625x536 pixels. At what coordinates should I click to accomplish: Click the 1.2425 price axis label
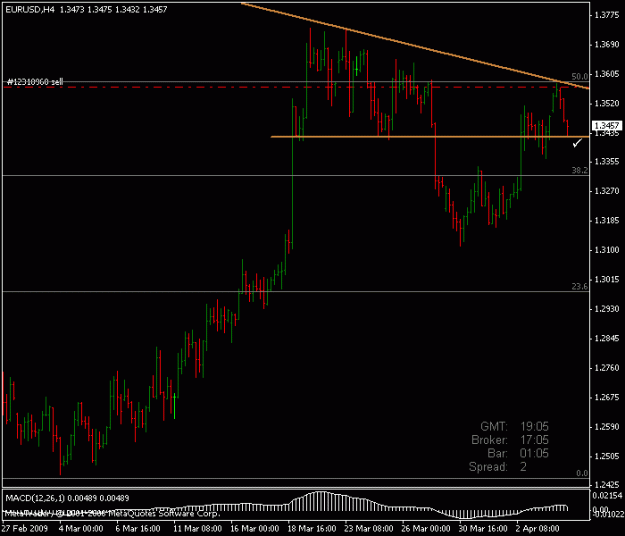click(x=607, y=485)
